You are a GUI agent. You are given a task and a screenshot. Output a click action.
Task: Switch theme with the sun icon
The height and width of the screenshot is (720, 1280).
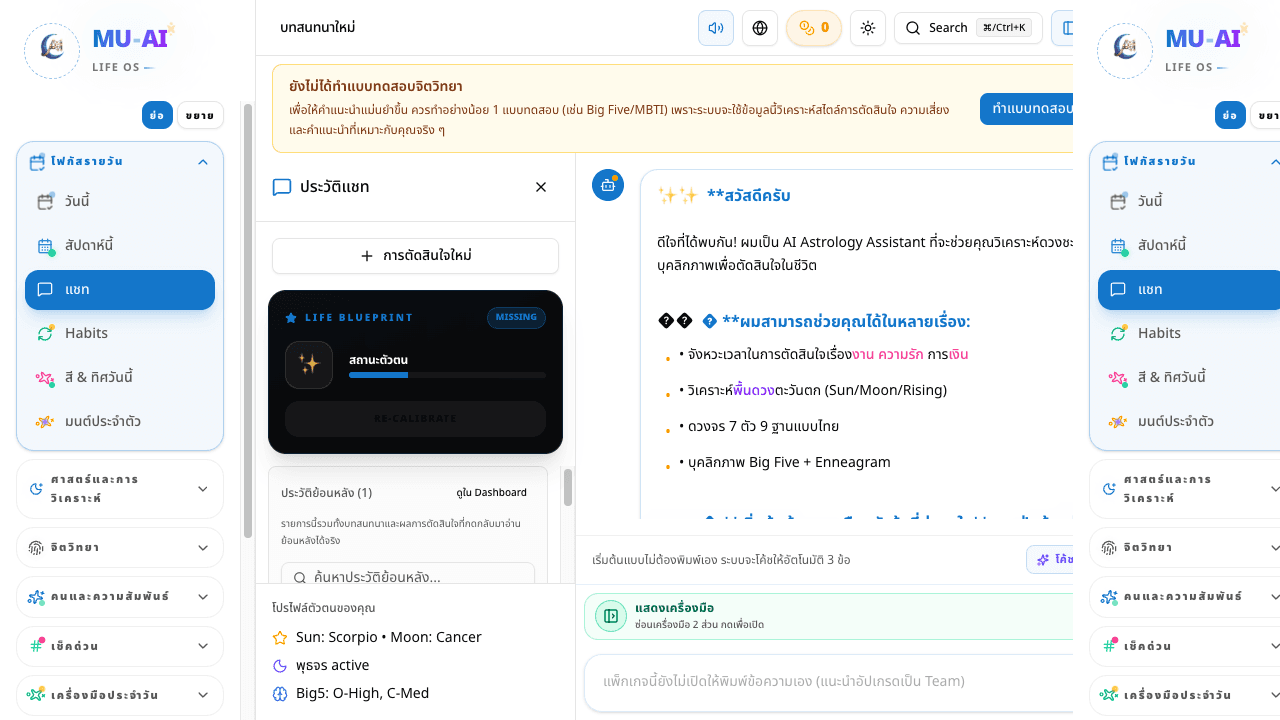pos(868,28)
